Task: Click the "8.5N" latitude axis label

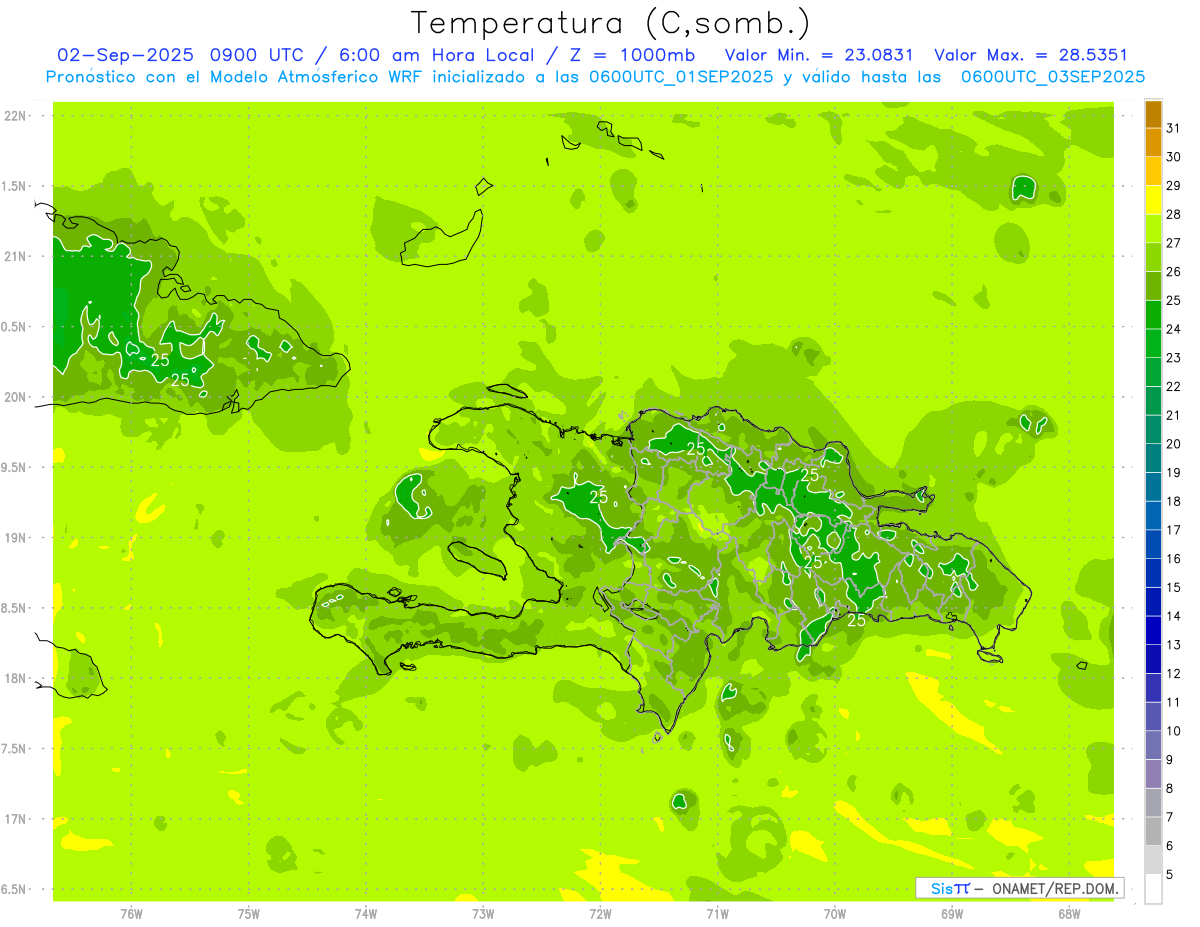Action: click(x=15, y=608)
